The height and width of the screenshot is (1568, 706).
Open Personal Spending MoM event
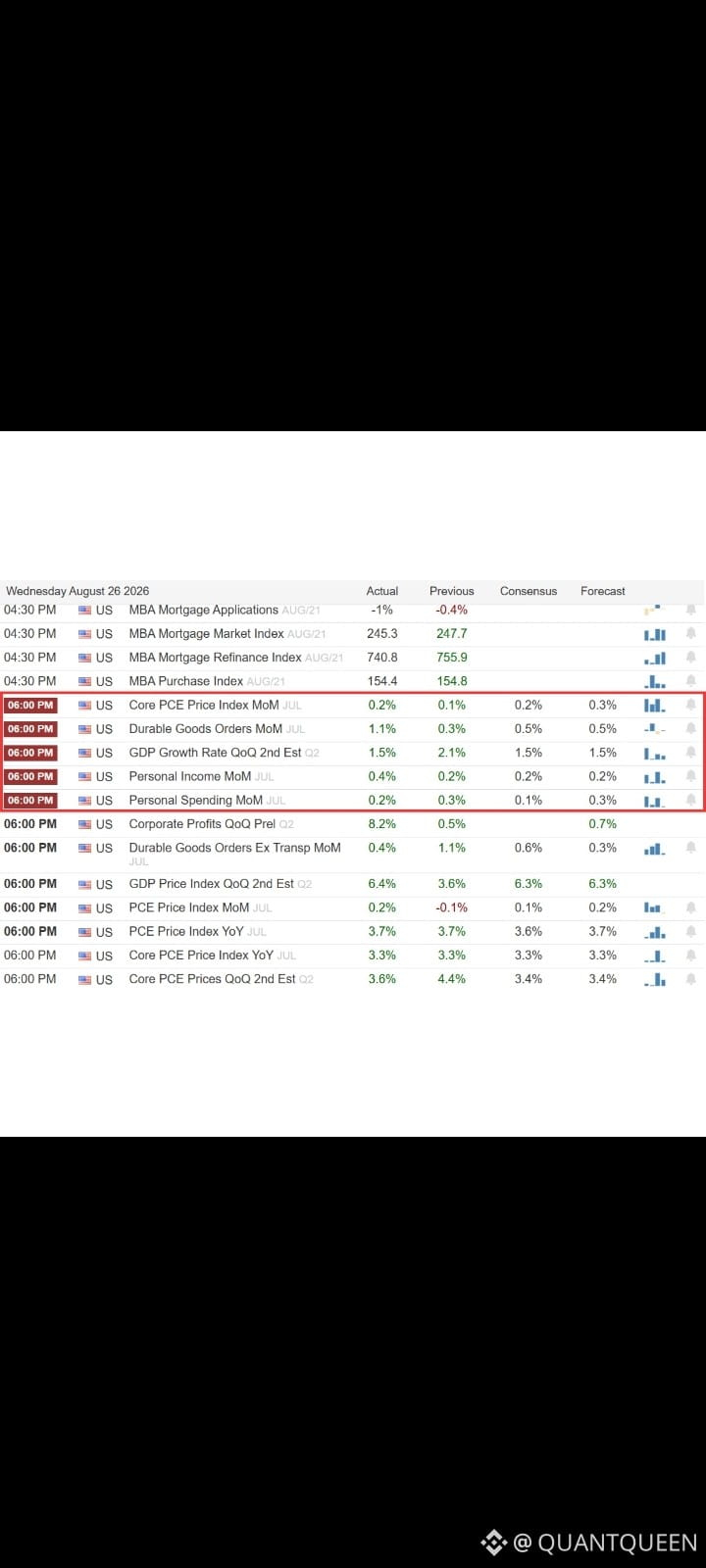(x=196, y=801)
